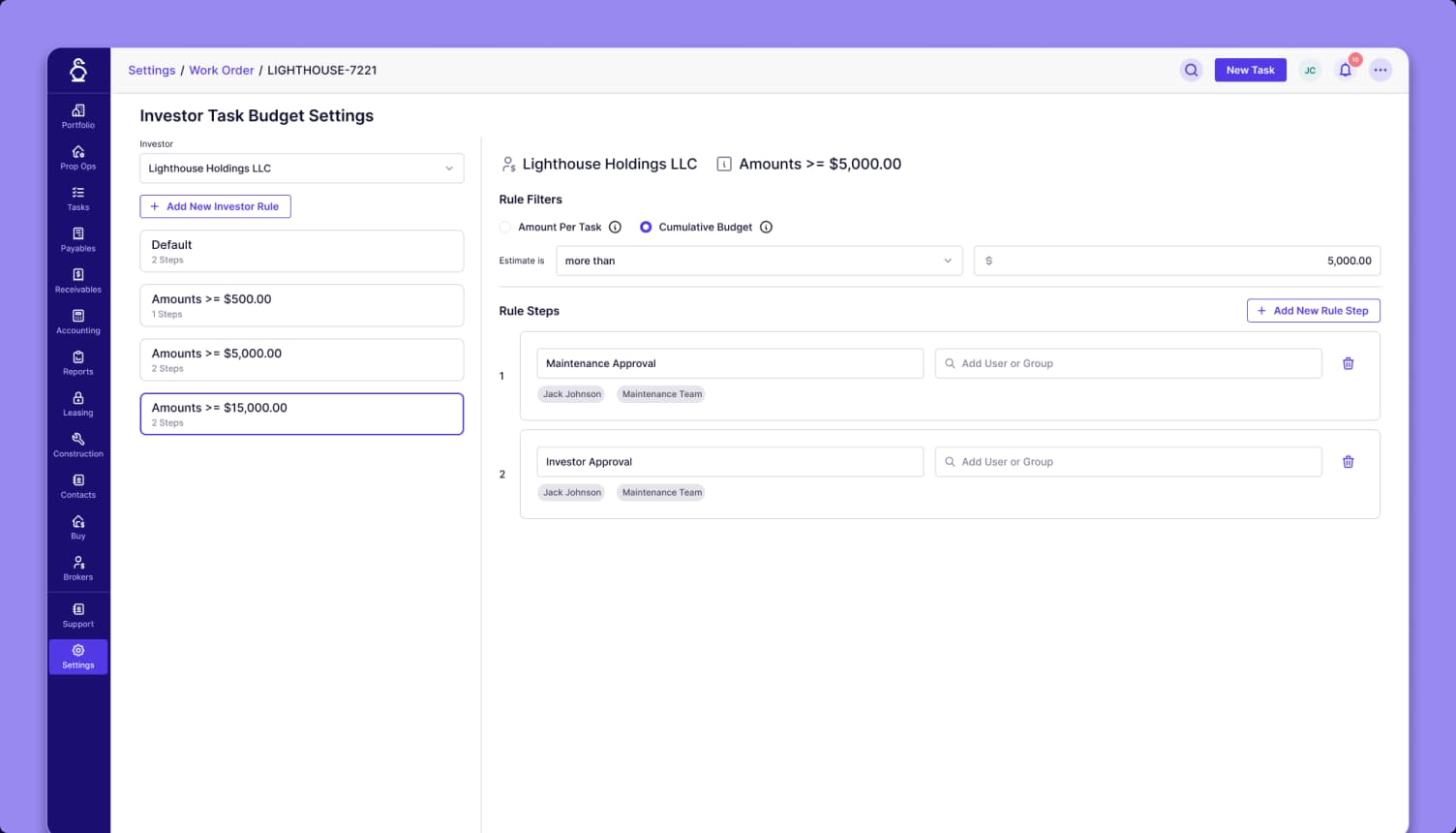Navigate to Payables via the sidebar
This screenshot has width=1456, height=833.
click(x=77, y=239)
